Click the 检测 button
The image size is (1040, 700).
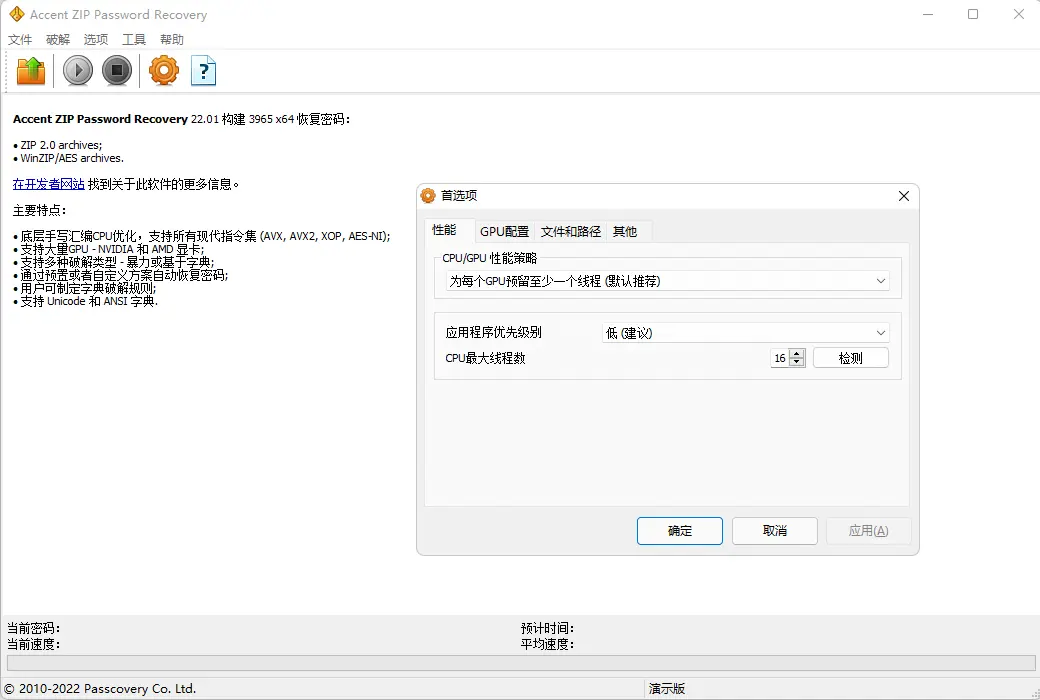click(851, 358)
